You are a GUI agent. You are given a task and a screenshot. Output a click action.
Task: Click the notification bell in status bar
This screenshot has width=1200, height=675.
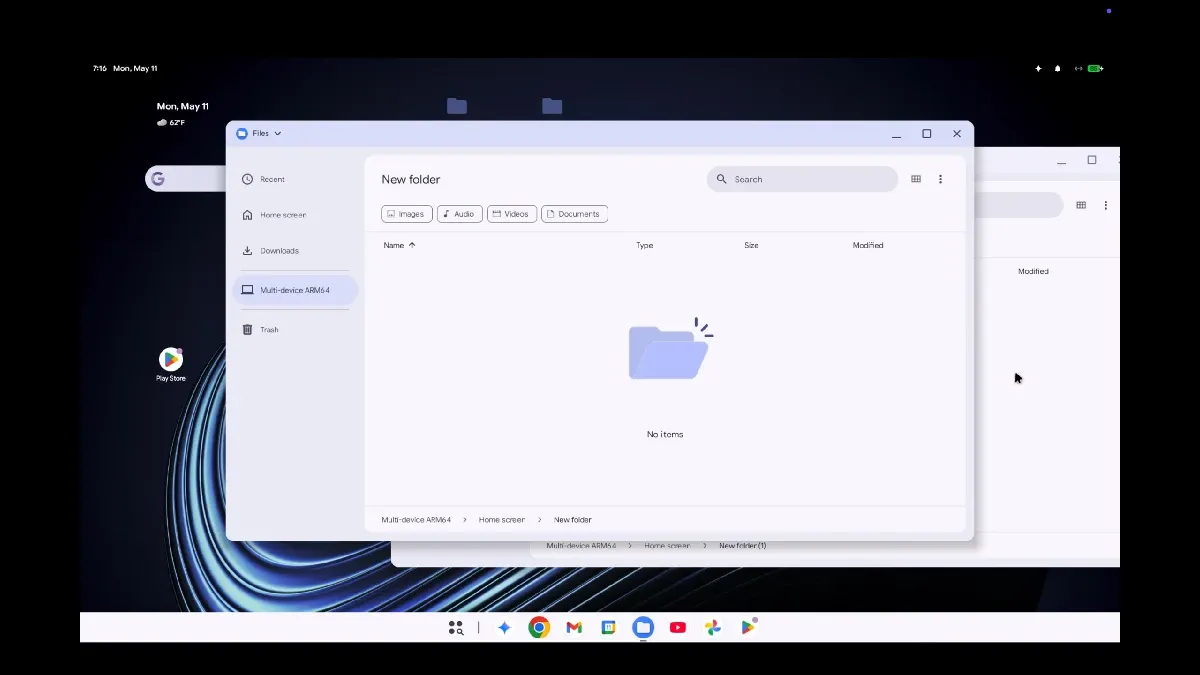tap(1058, 69)
